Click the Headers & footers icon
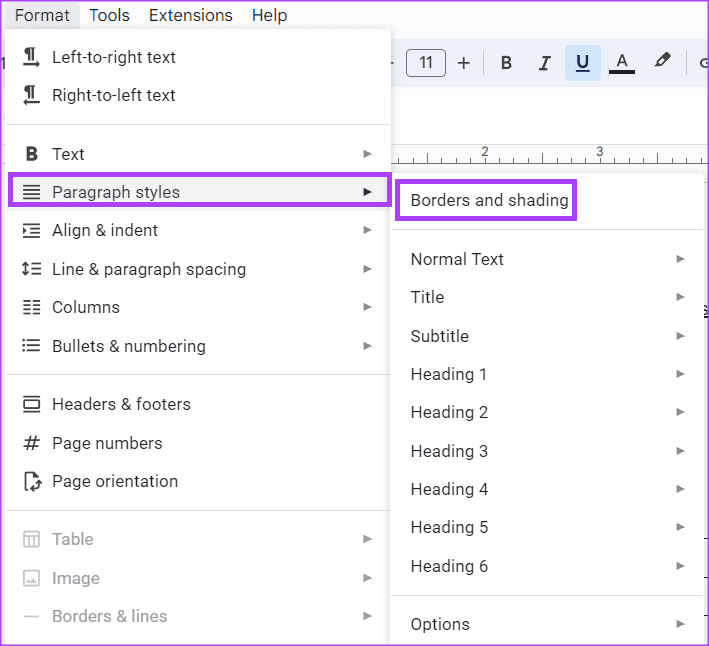This screenshot has height=646, width=709. click(31, 404)
